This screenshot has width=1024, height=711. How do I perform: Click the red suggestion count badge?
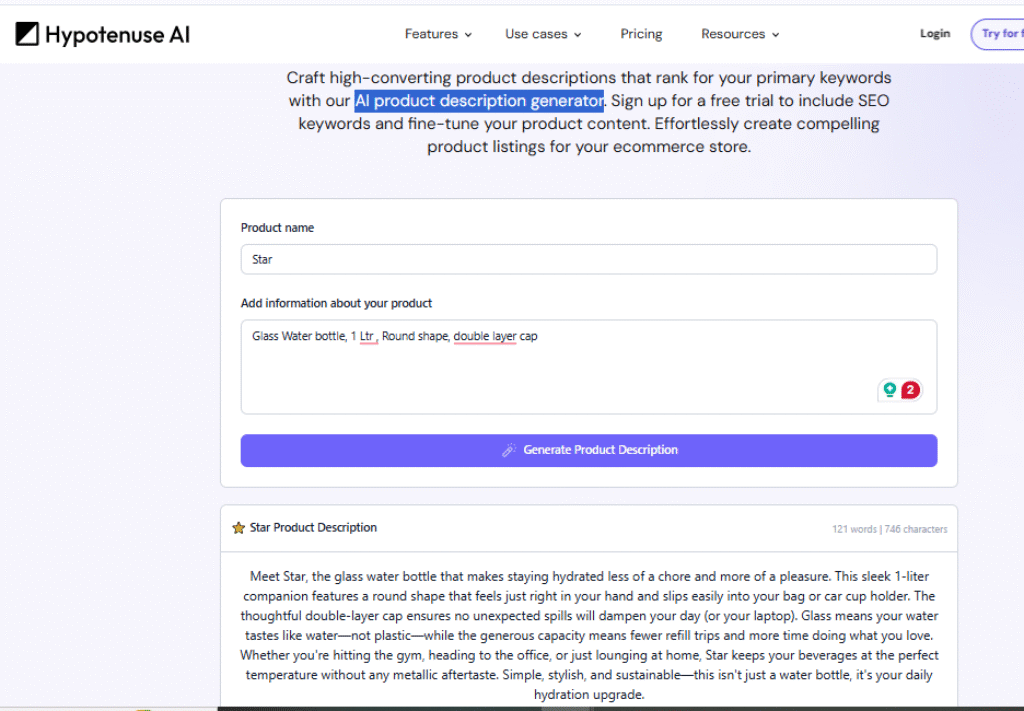pyautogui.click(x=910, y=390)
